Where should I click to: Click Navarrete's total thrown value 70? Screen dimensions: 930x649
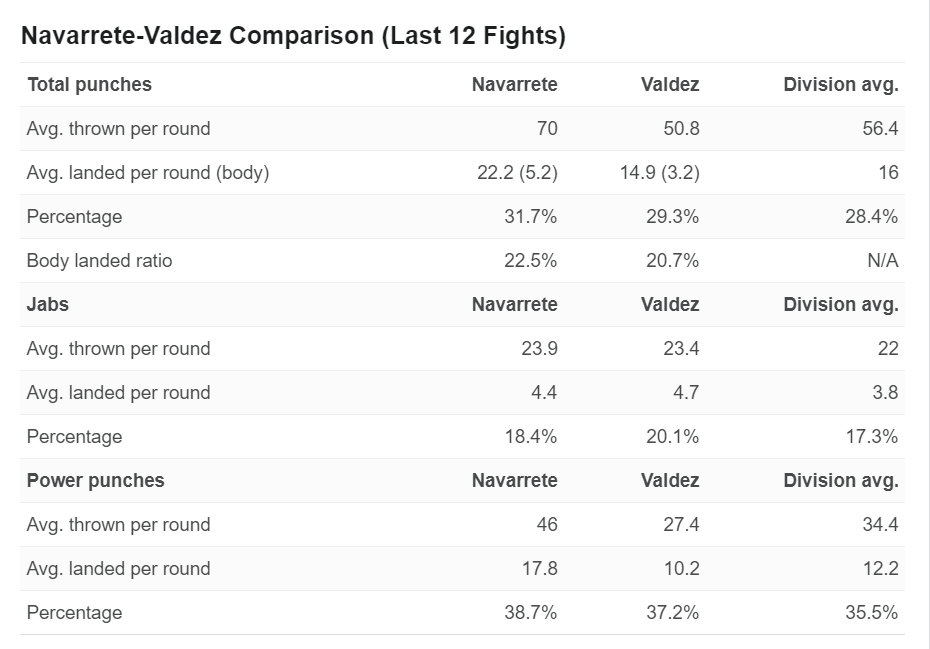click(x=547, y=129)
